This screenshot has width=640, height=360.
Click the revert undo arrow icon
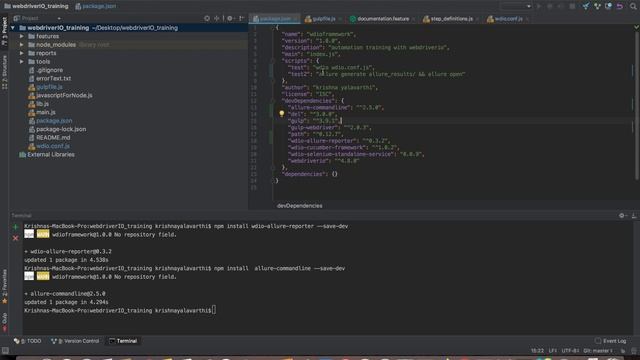point(620,6)
